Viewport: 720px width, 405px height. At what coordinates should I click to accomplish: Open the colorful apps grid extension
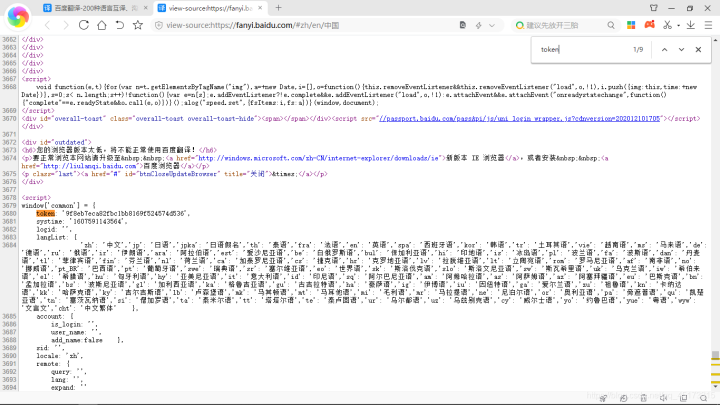point(631,25)
